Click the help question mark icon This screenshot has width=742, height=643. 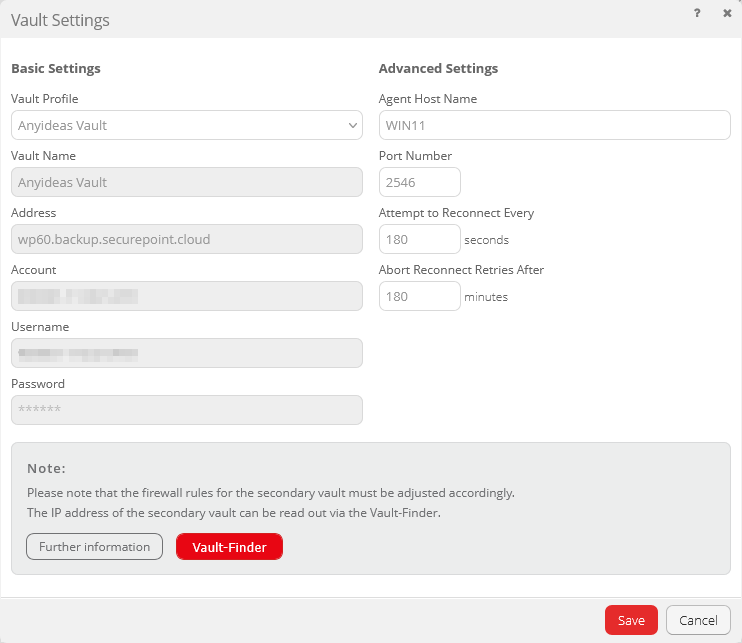coord(697,14)
